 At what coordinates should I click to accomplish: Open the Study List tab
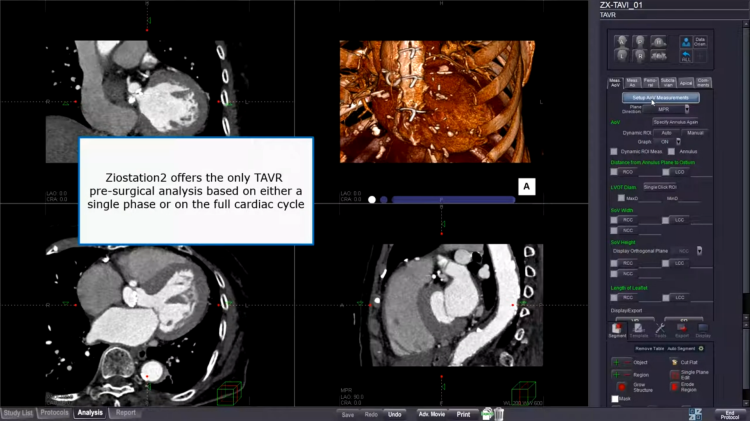tap(18, 413)
